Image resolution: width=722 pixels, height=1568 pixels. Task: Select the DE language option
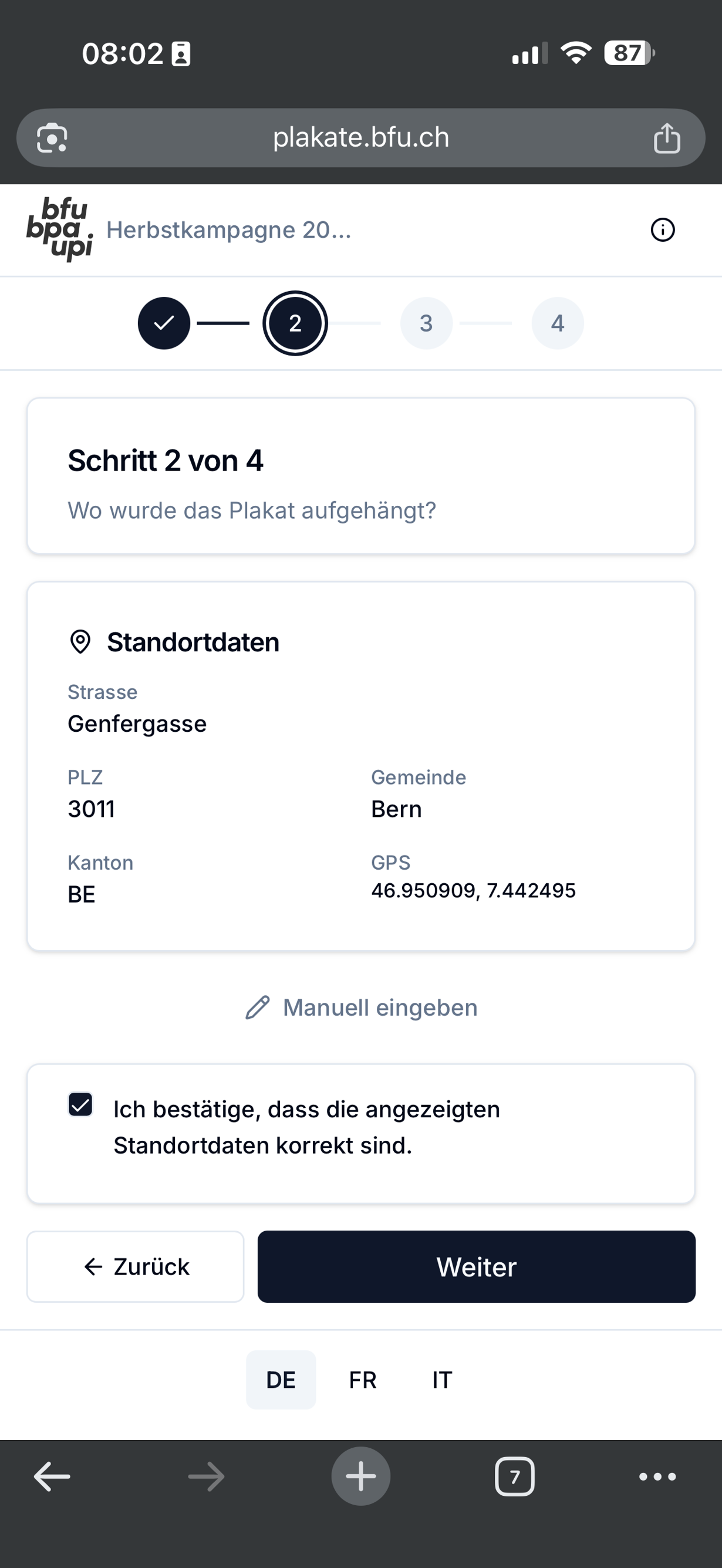click(281, 1380)
